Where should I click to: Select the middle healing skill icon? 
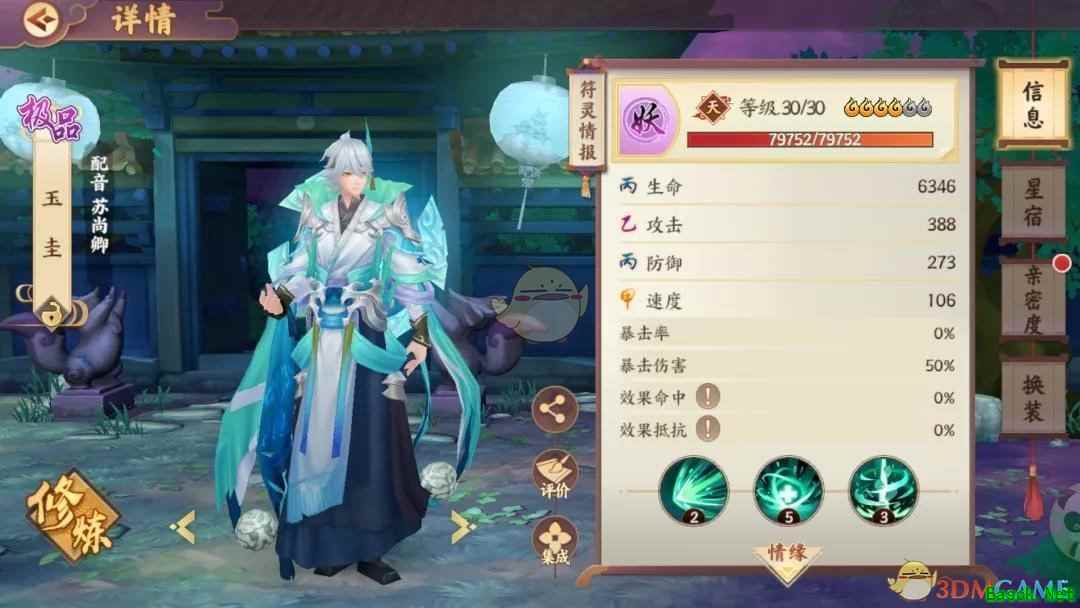[x=789, y=490]
